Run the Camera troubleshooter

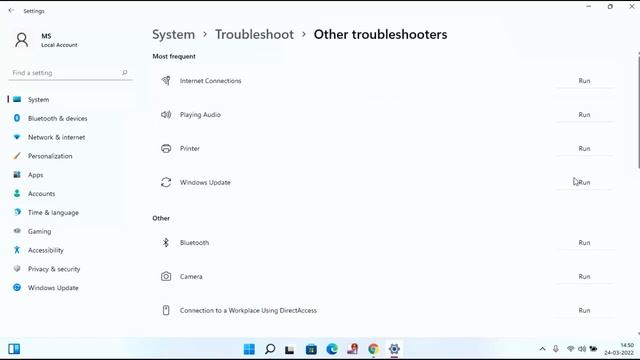pos(584,276)
